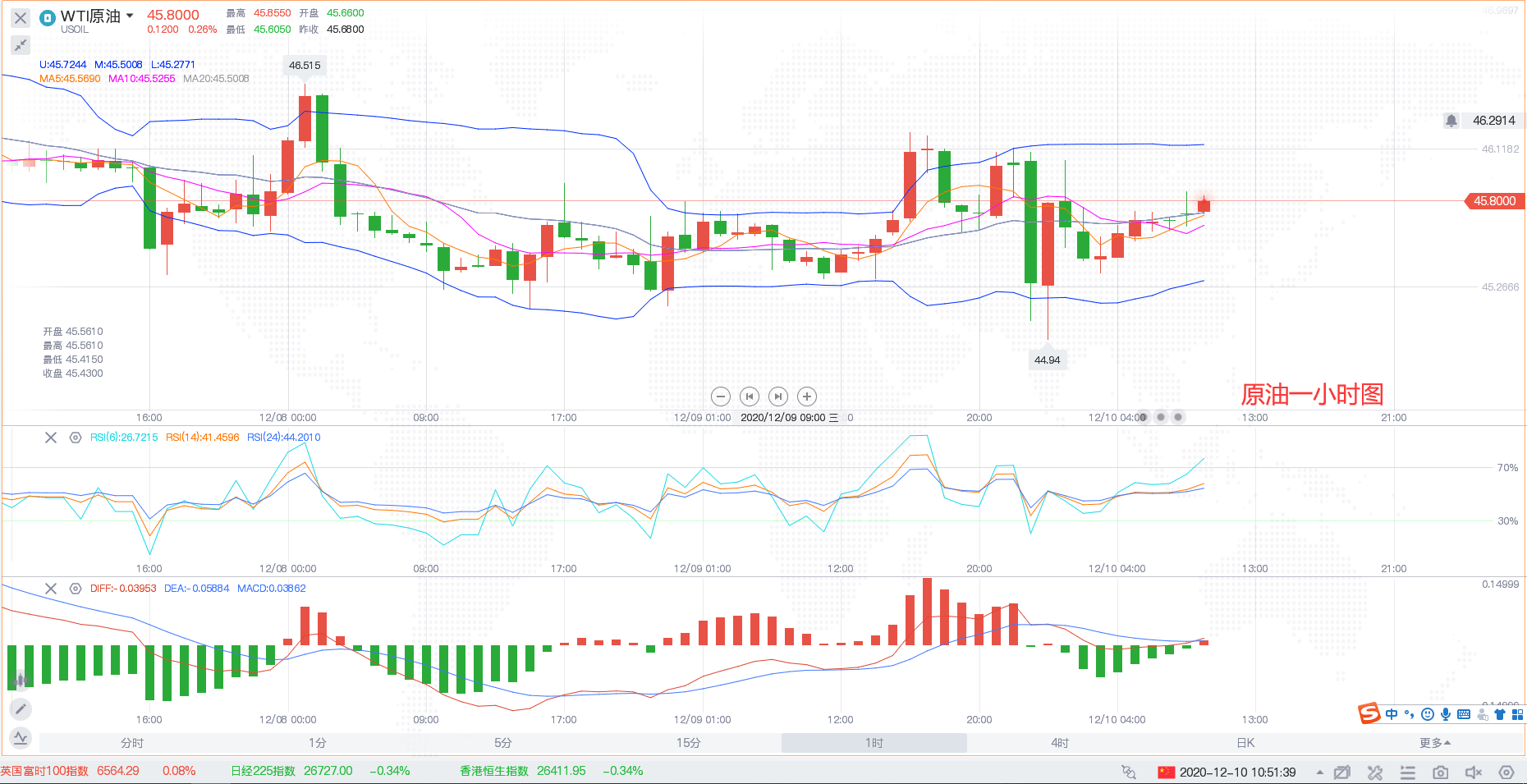
Task: Toggle the muted sound speaker icon
Action: click(1473, 773)
